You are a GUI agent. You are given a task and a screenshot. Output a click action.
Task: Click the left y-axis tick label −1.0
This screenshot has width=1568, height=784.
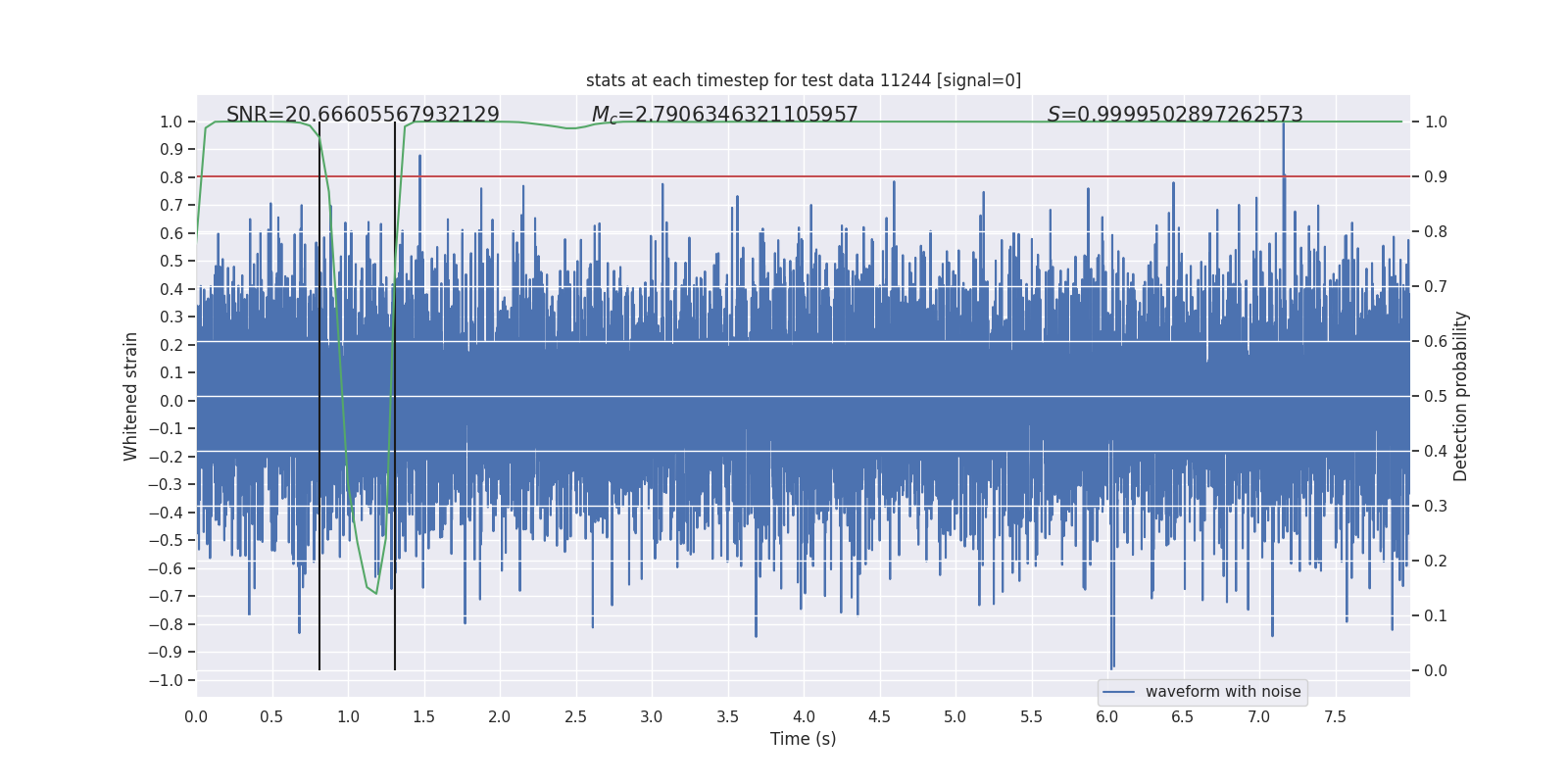coord(171,680)
